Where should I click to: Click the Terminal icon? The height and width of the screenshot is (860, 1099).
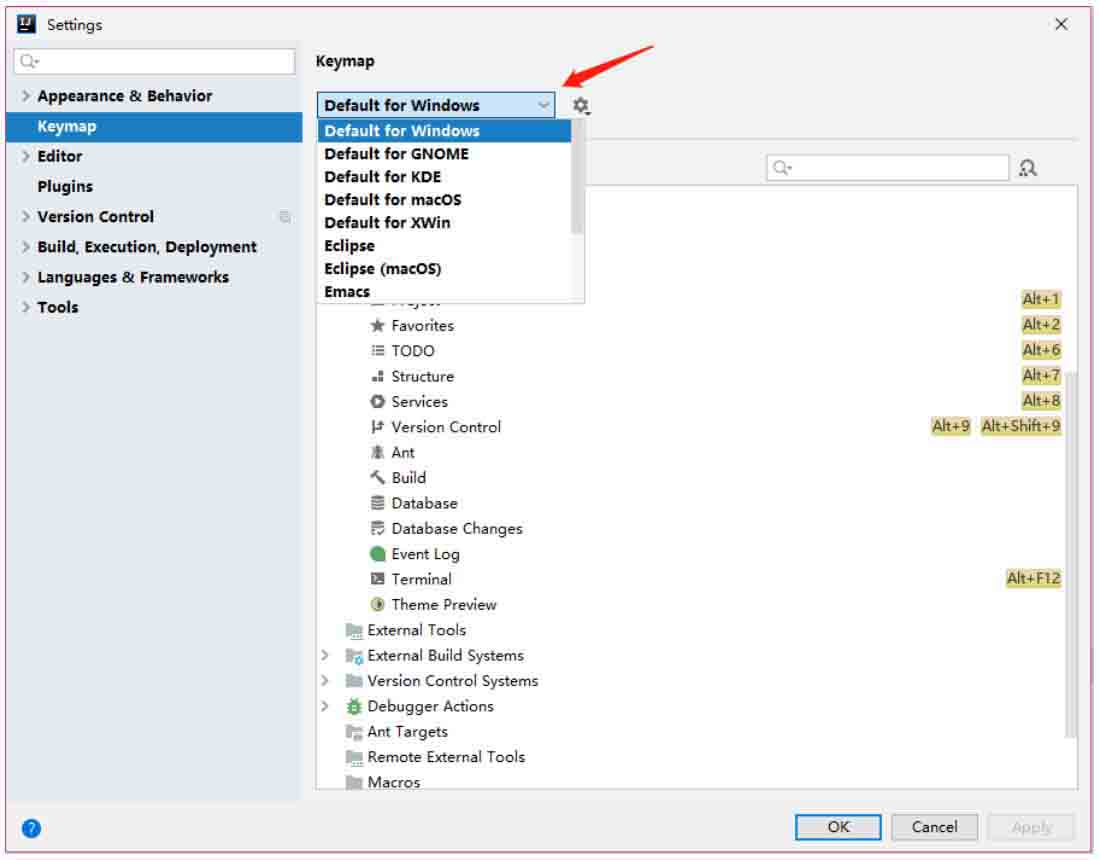(377, 579)
